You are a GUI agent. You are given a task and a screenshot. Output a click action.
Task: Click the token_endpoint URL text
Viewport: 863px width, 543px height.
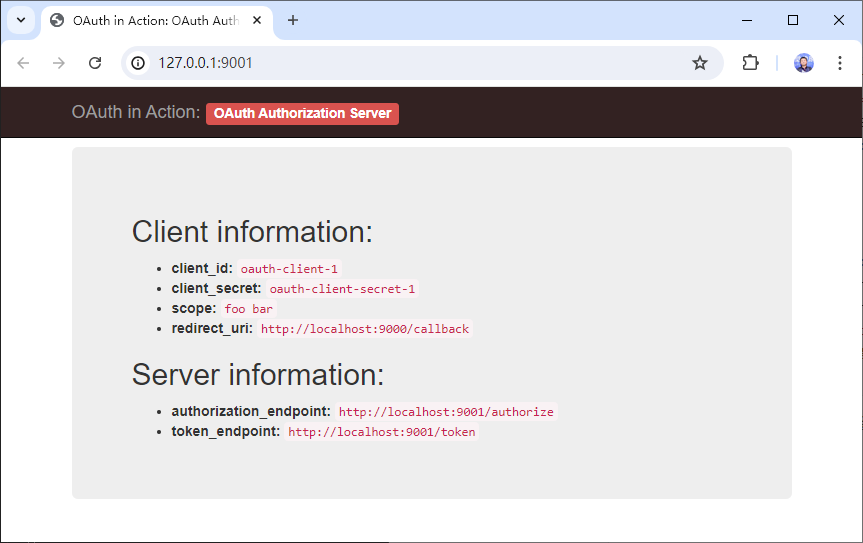pyautogui.click(x=382, y=432)
